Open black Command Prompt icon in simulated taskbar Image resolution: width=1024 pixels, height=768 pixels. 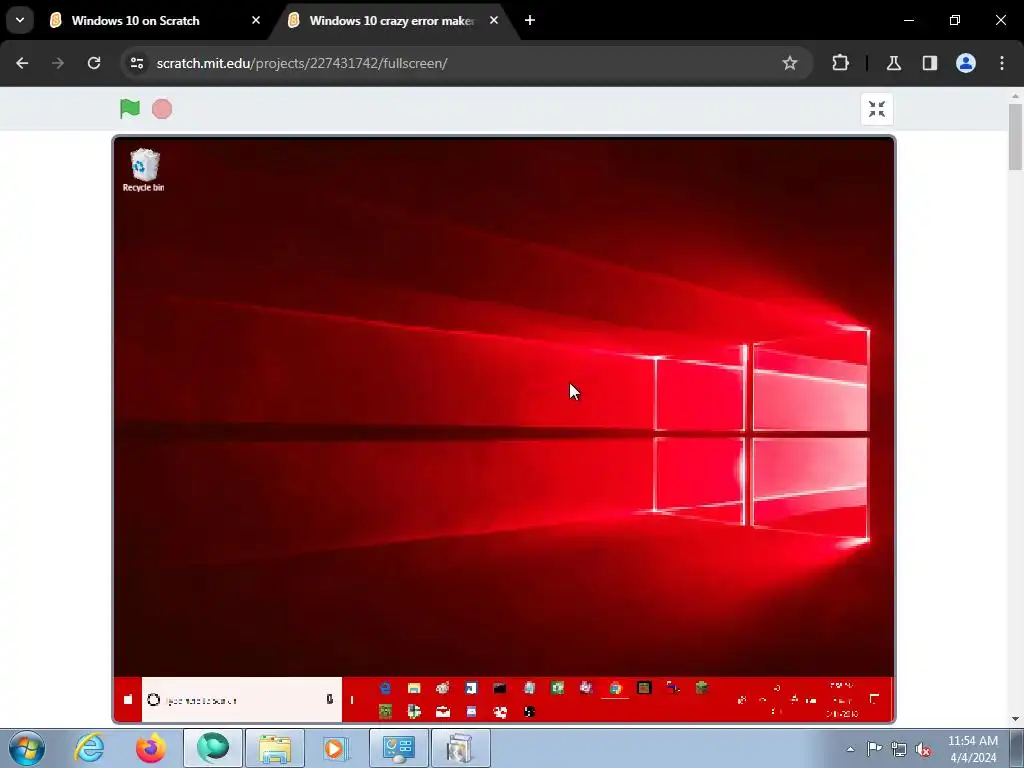(x=500, y=688)
